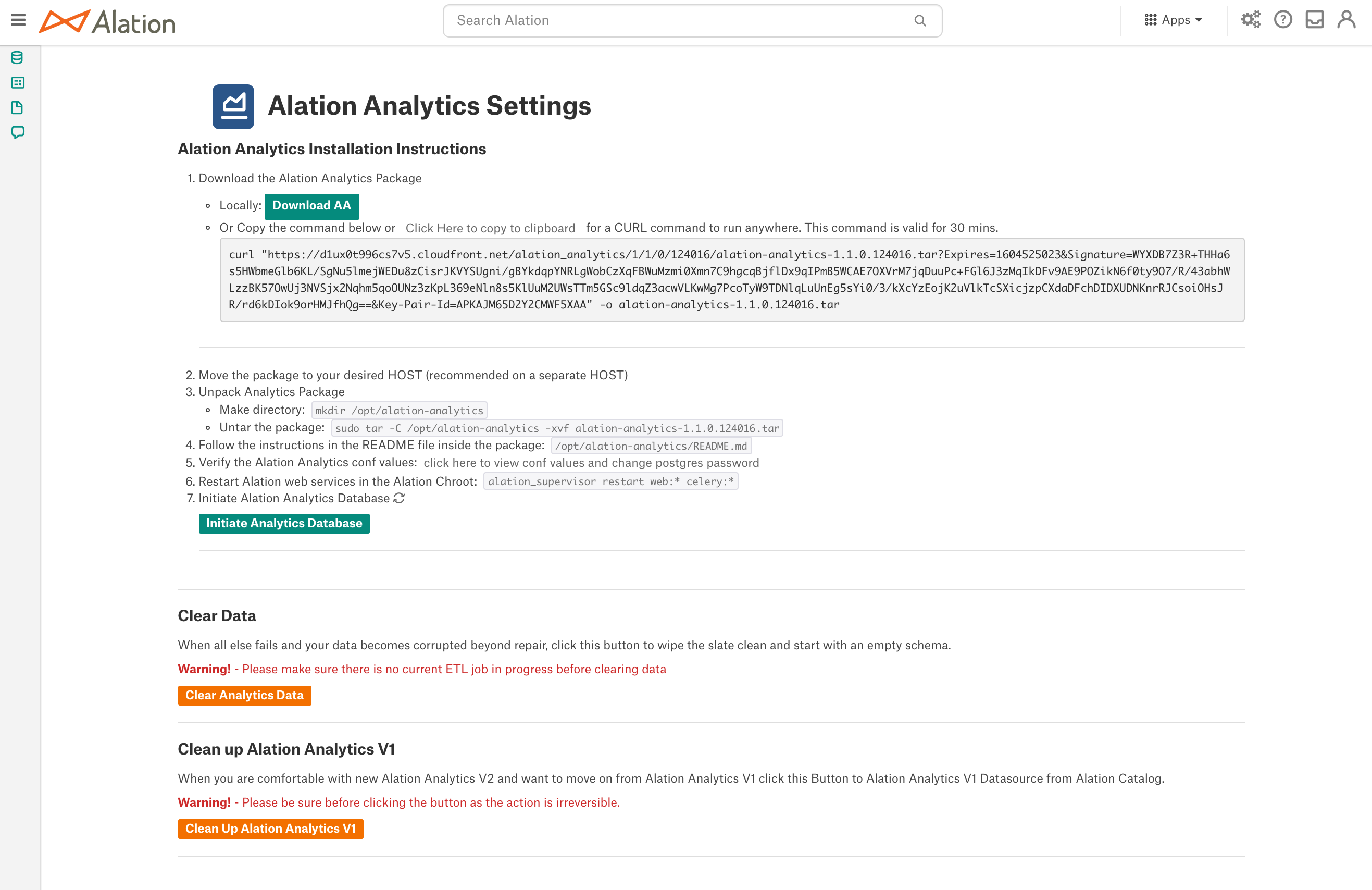Click Initiate Analytics Database button
Image resolution: width=1372 pixels, height=890 pixels.
(x=284, y=523)
